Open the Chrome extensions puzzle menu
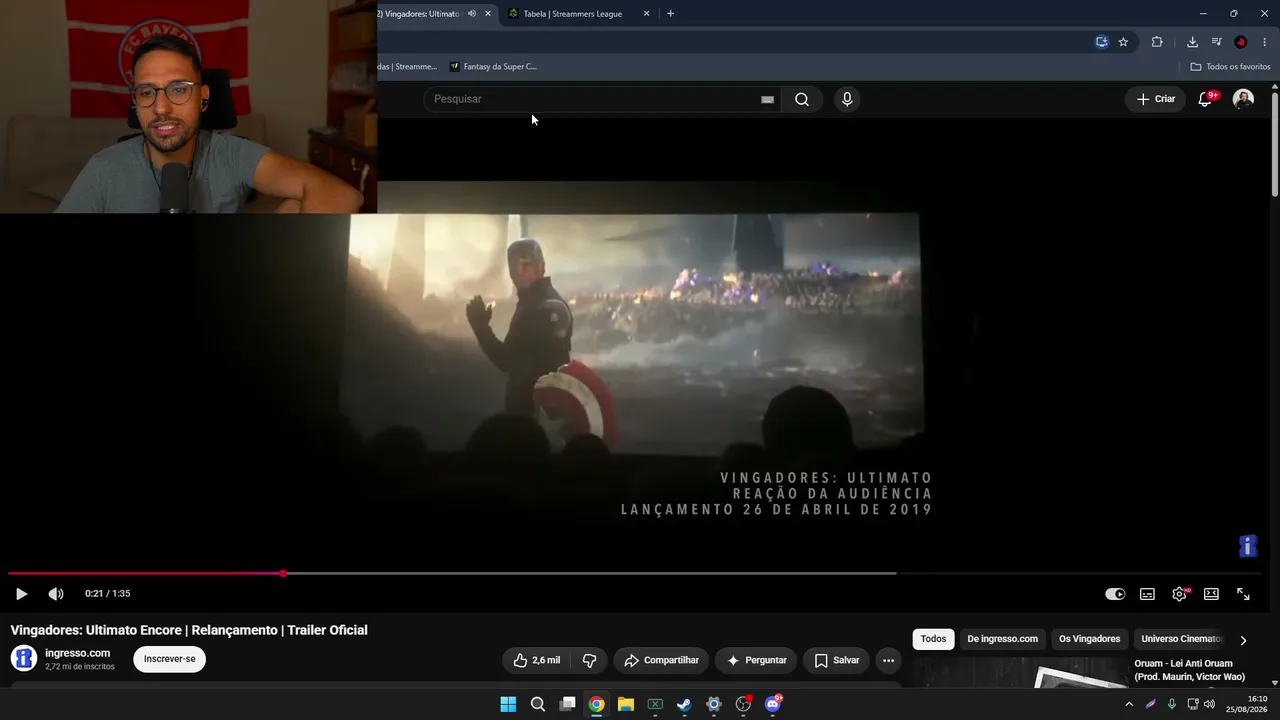The image size is (1280, 720). 1157,42
